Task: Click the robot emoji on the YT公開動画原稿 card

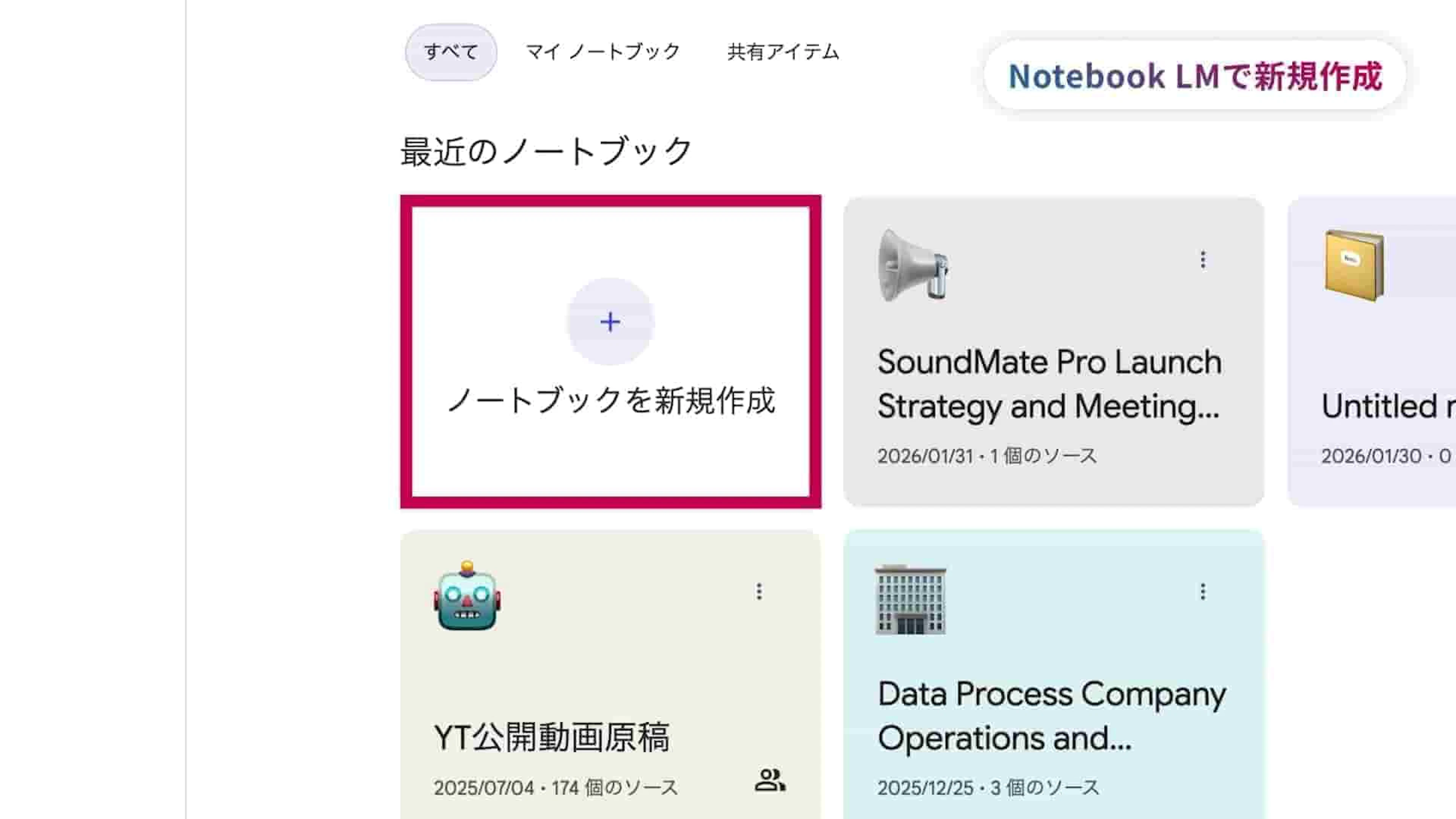Action: tap(468, 596)
